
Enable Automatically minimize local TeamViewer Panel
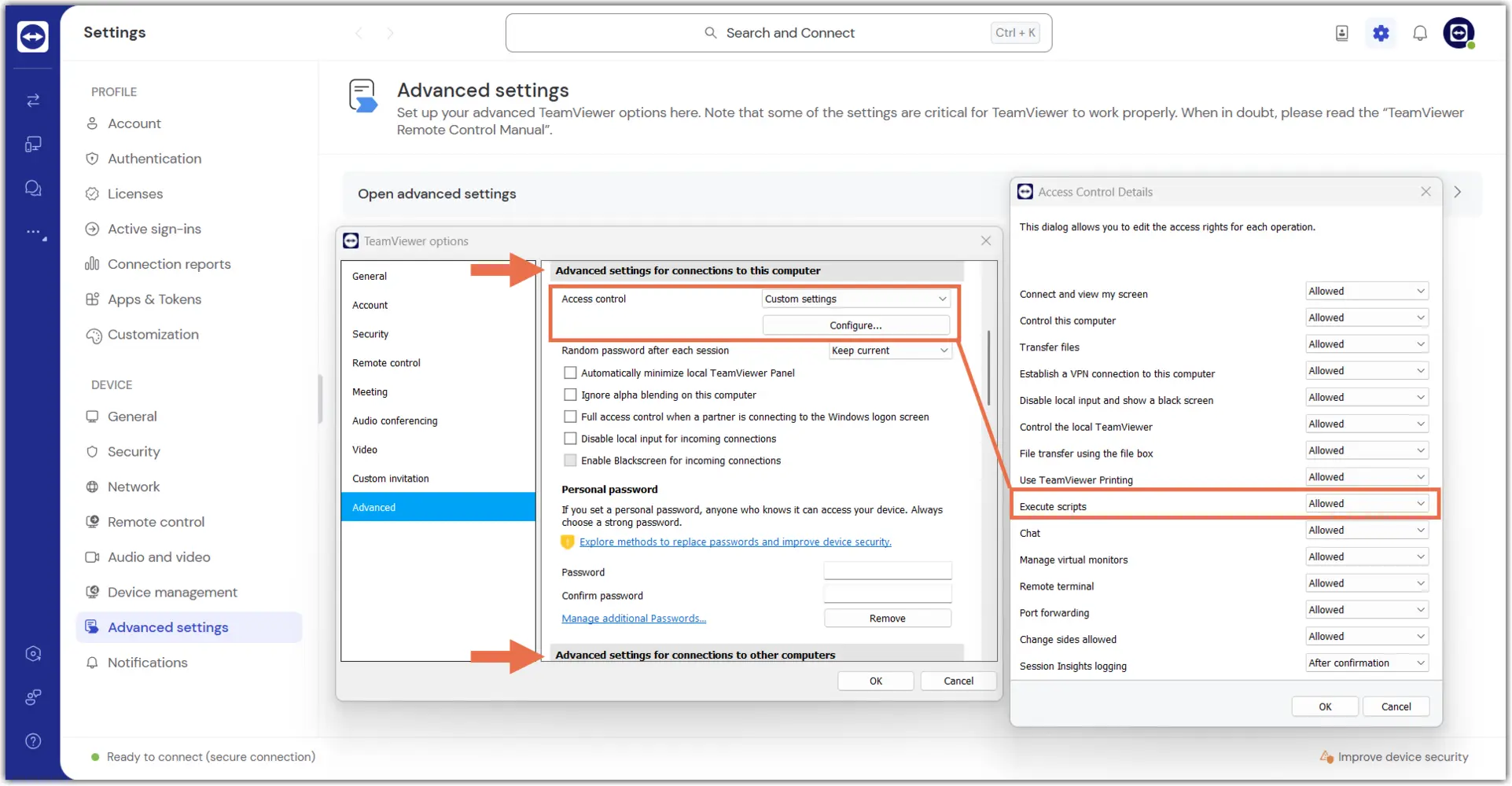[570, 373]
